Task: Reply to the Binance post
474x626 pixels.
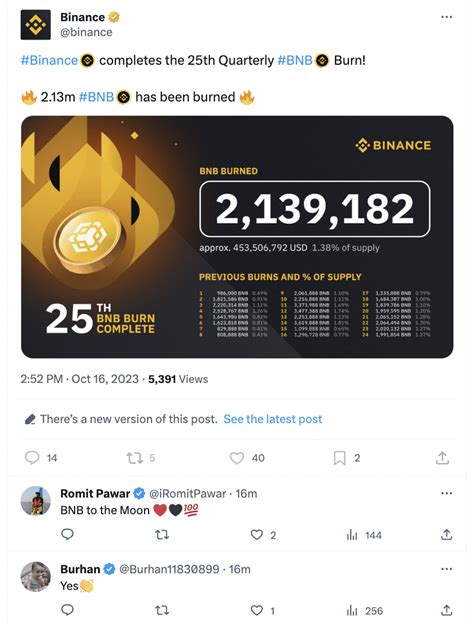Action: tap(32, 458)
